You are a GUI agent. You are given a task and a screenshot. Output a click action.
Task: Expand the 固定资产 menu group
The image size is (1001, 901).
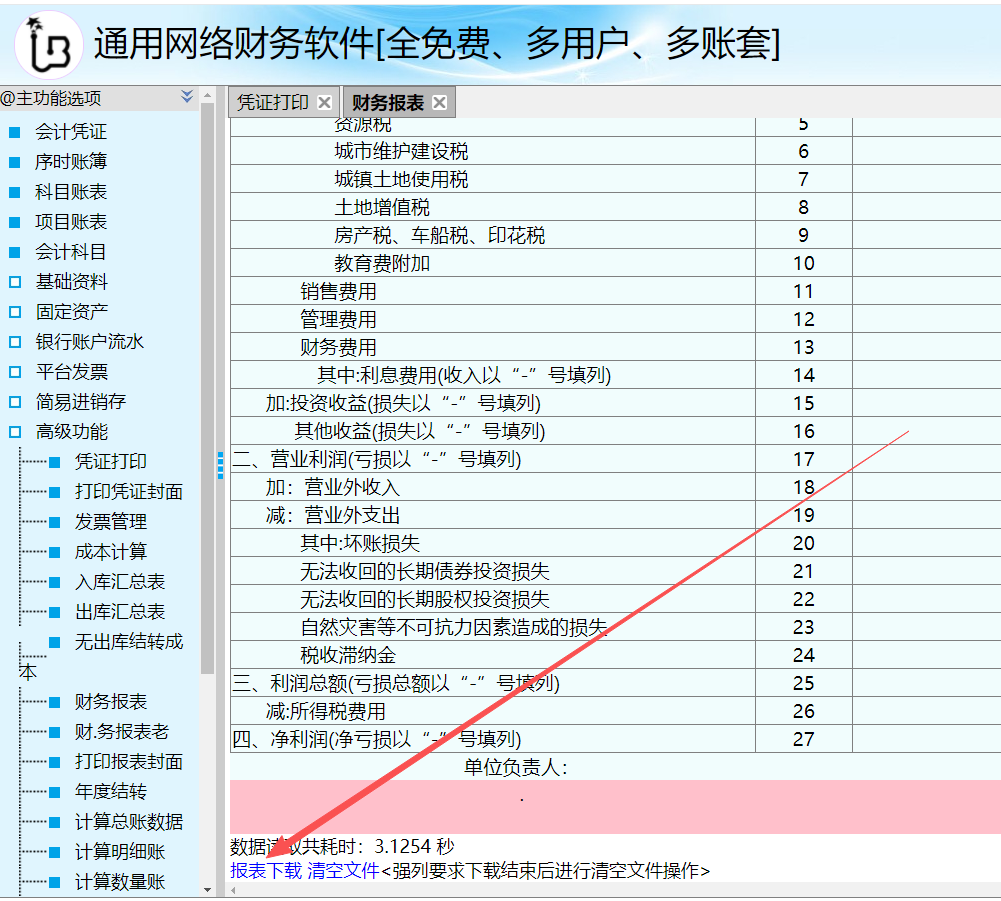tap(14, 312)
